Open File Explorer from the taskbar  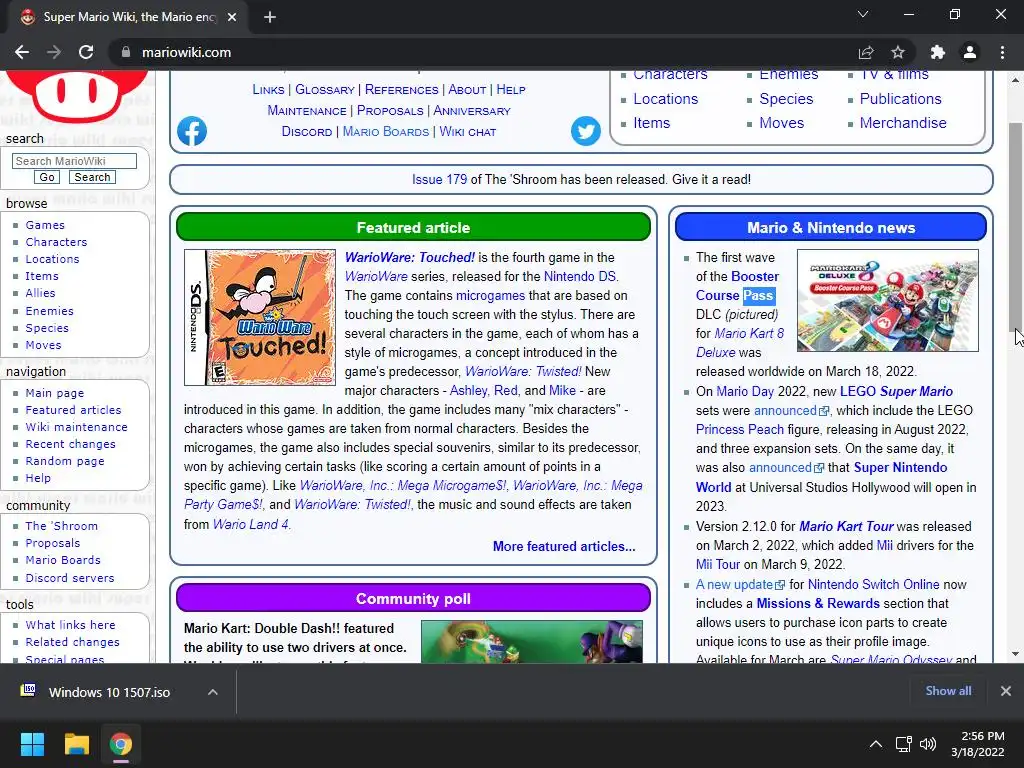(x=76, y=744)
